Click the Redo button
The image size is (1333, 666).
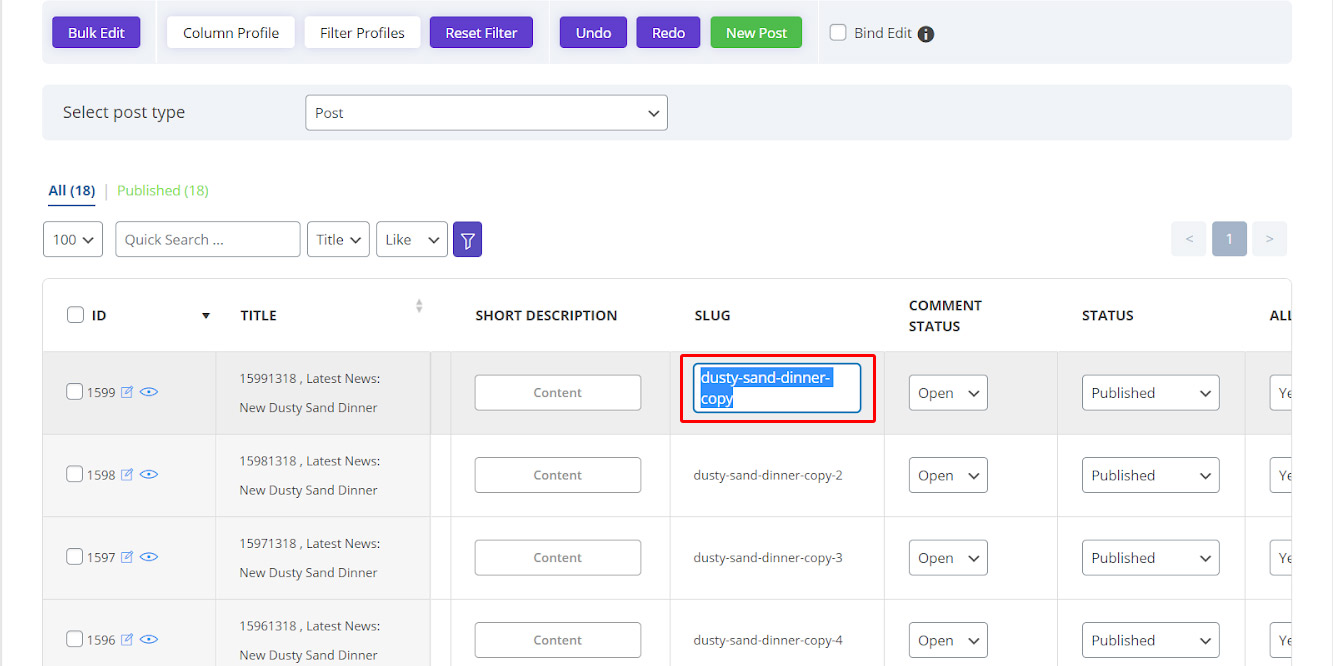(x=668, y=33)
